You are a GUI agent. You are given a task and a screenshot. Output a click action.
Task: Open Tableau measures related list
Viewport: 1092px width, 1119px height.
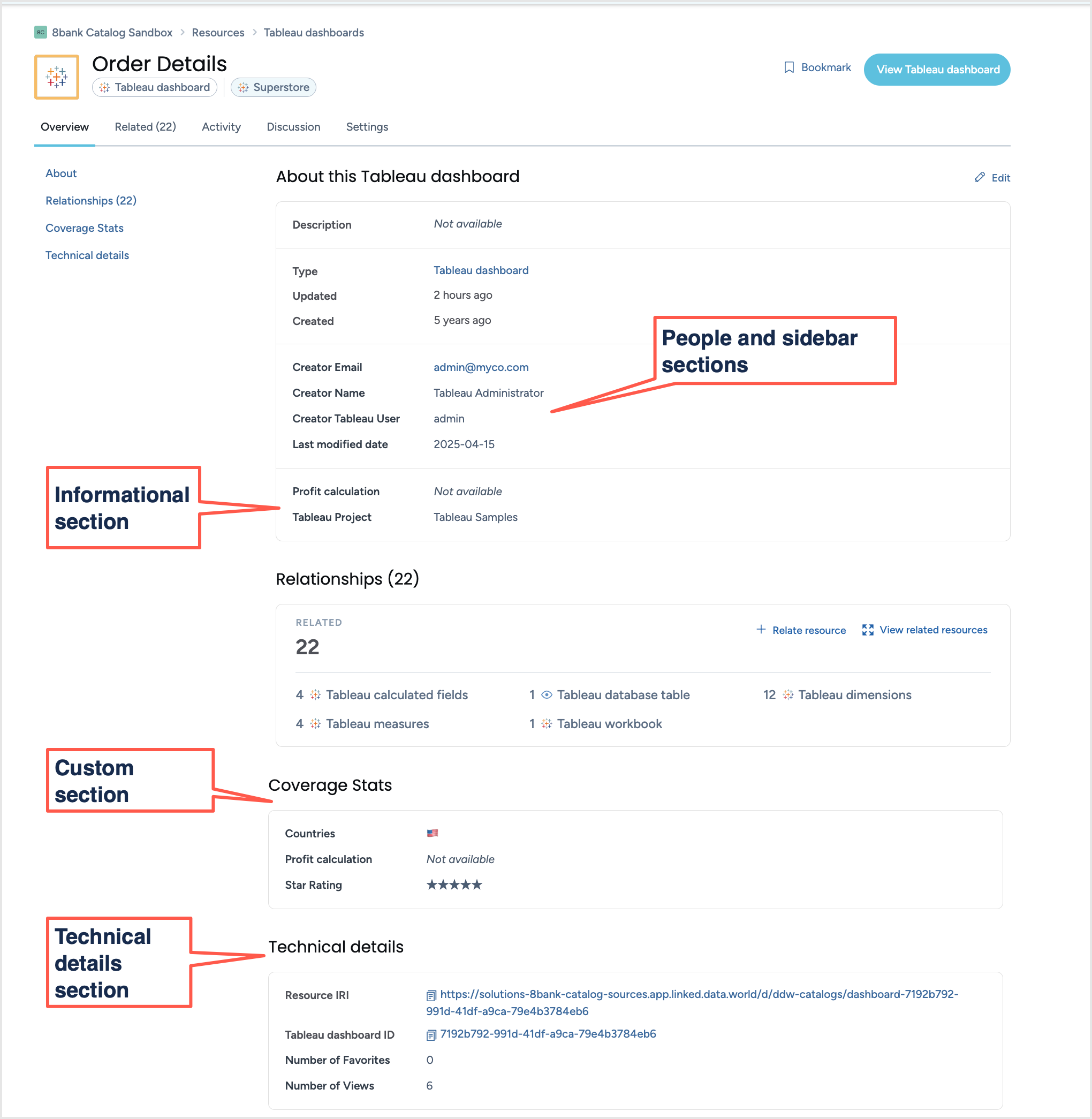point(377,723)
